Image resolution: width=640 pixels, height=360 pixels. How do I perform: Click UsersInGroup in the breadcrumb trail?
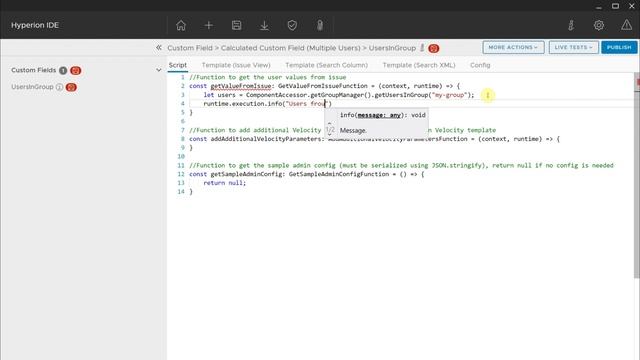(x=392, y=48)
